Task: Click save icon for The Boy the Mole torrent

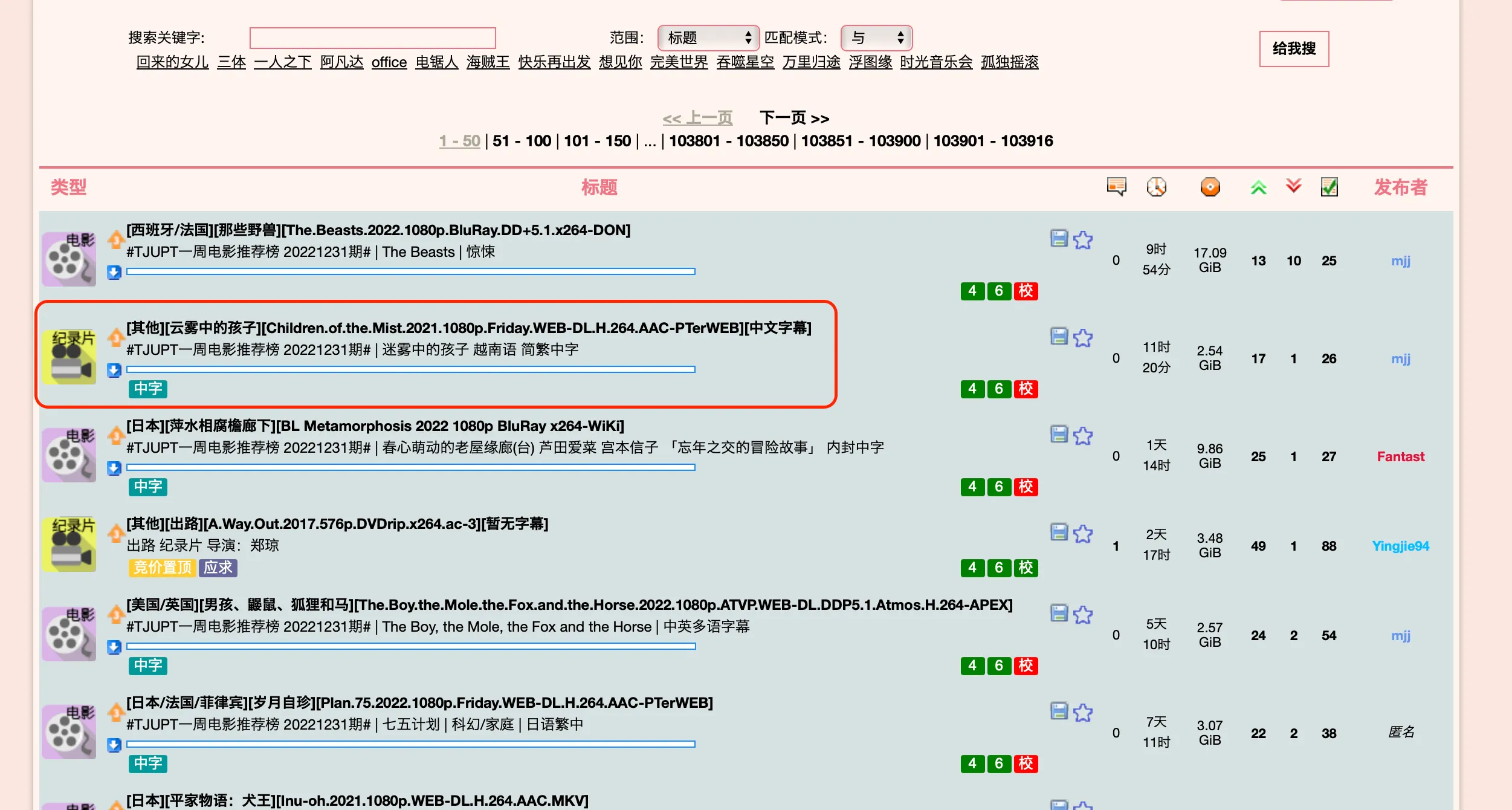Action: point(1059,613)
